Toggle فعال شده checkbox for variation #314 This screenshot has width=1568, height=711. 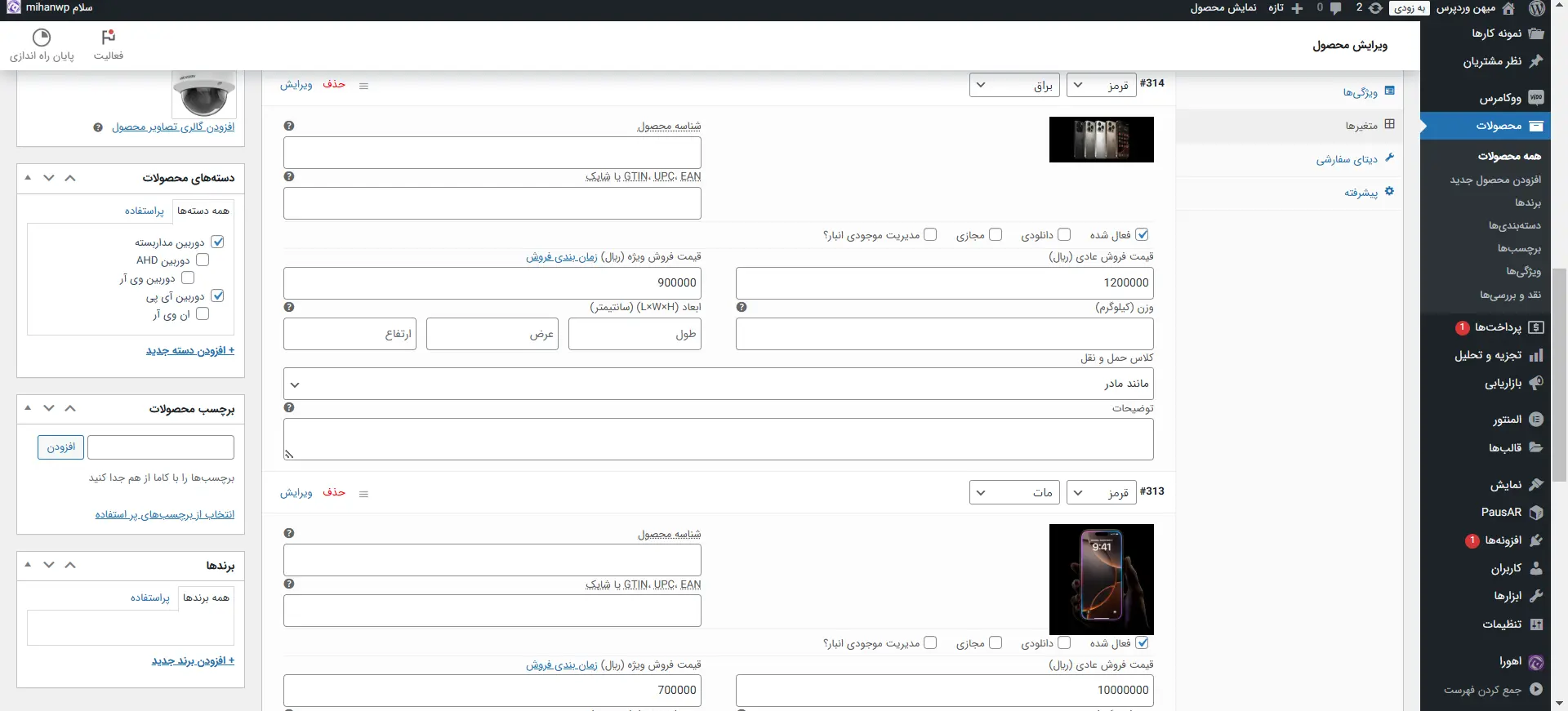[x=1143, y=234]
